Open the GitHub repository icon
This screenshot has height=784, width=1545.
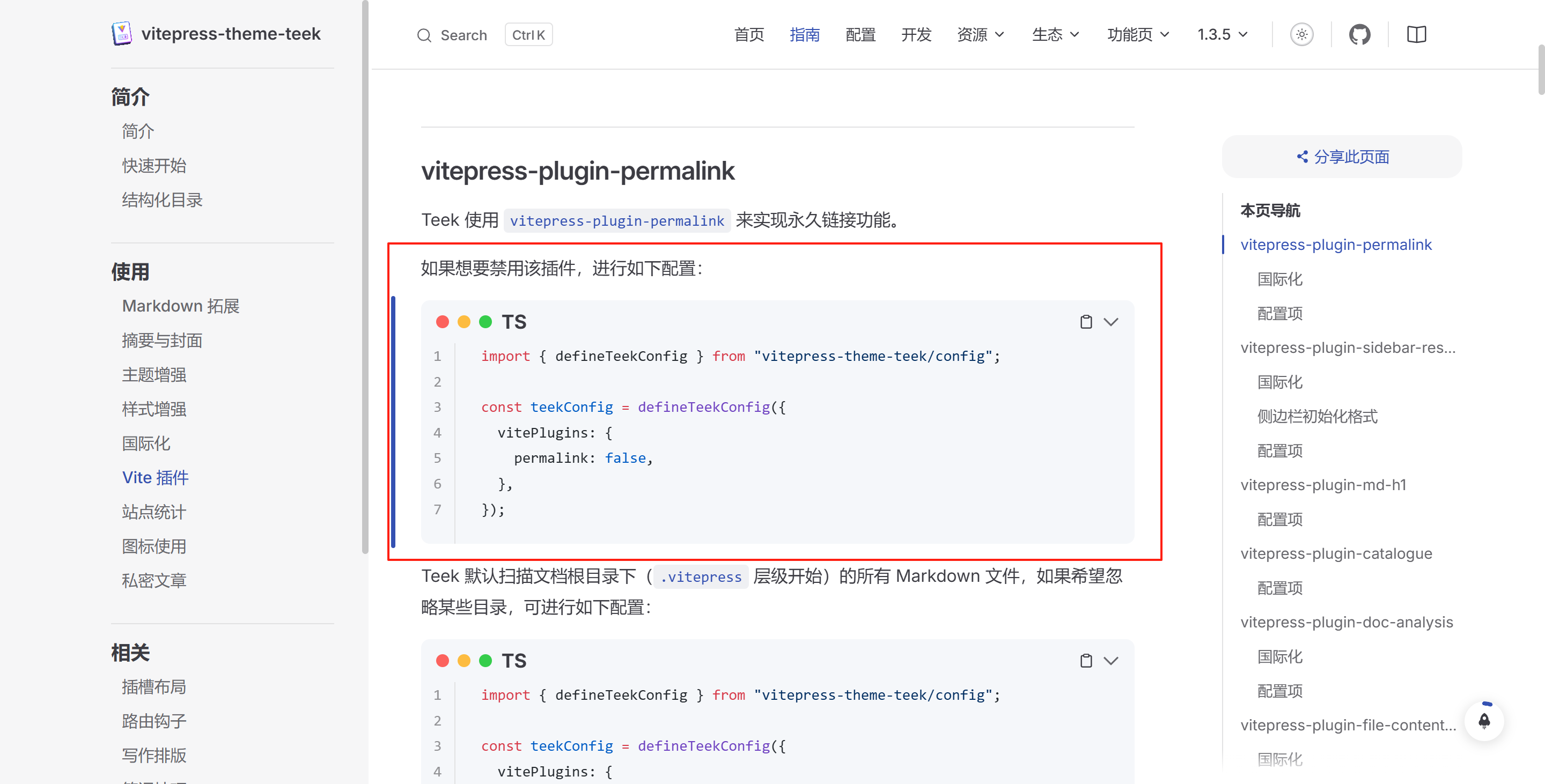[1359, 35]
